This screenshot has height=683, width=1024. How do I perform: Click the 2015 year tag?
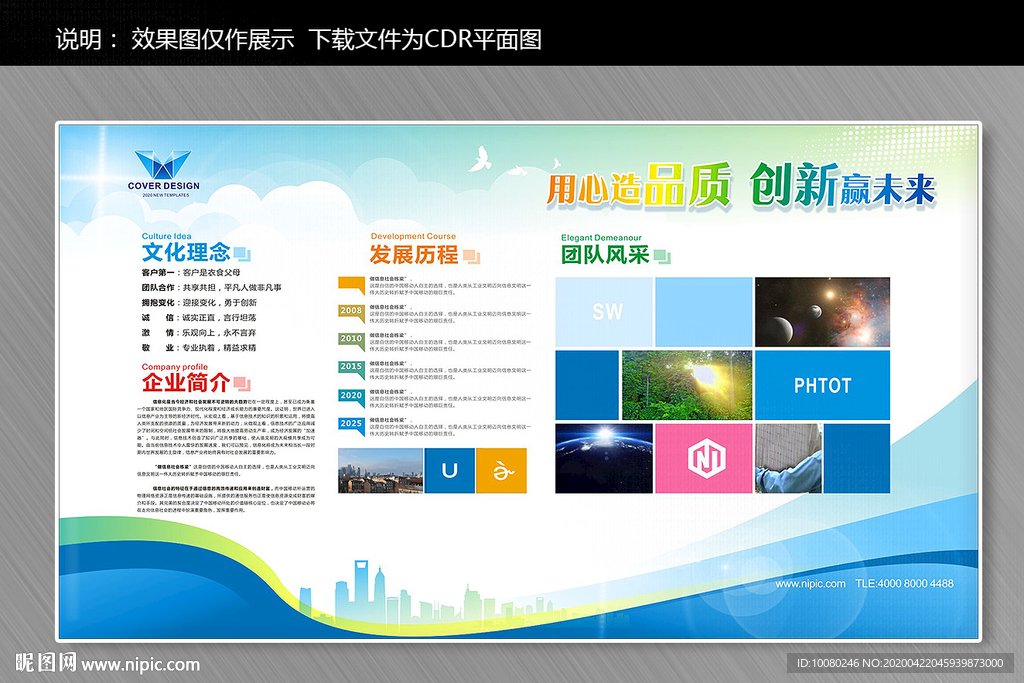351,368
